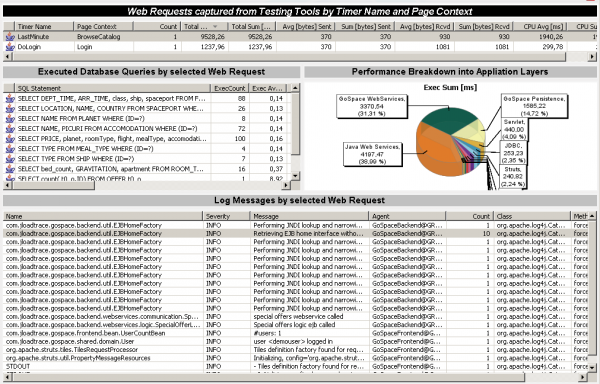
Task: Sort log messages by Severity header
Action: click(226, 216)
